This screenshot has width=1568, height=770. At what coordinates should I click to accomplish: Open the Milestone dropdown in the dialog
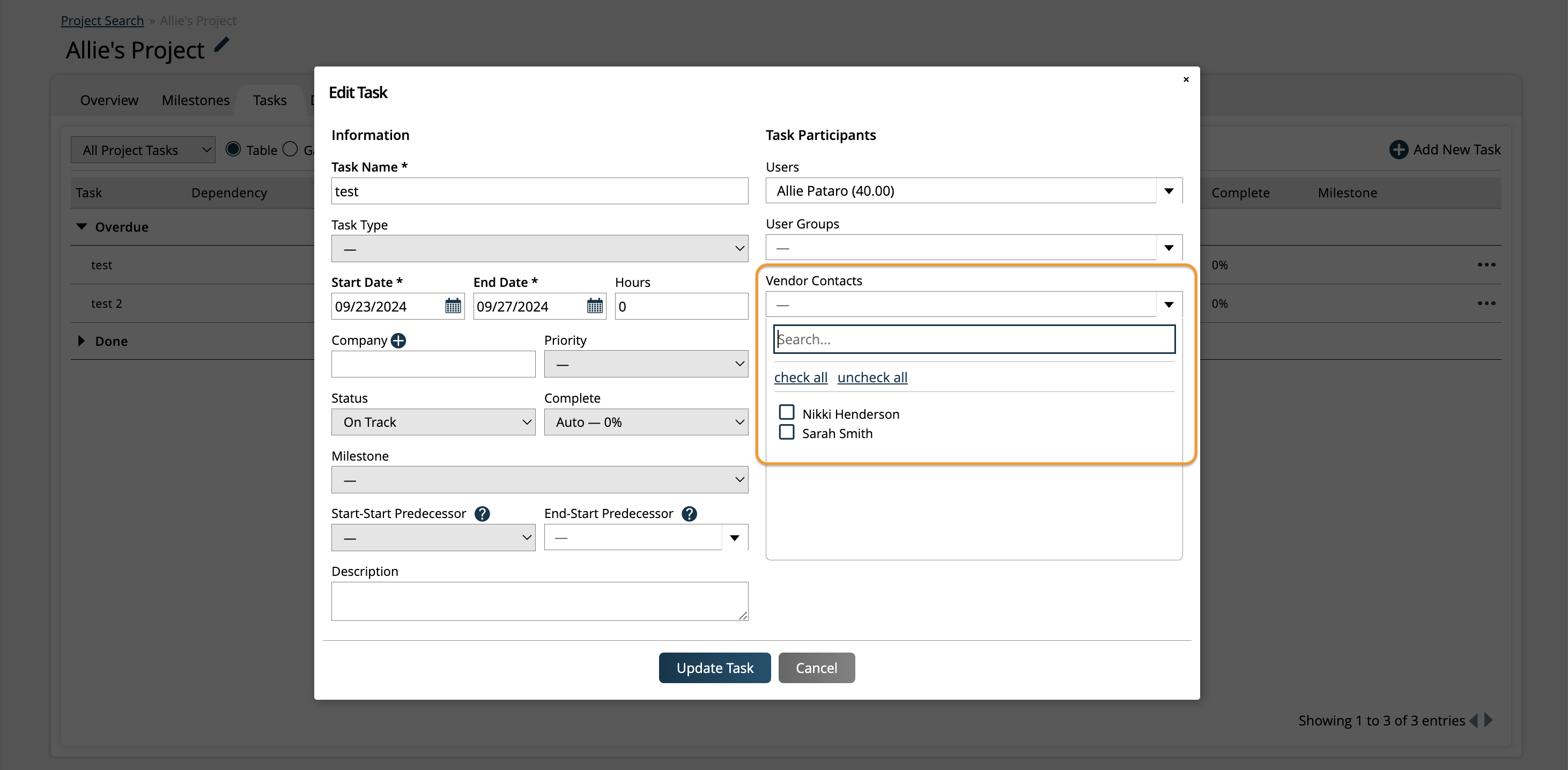pos(539,480)
